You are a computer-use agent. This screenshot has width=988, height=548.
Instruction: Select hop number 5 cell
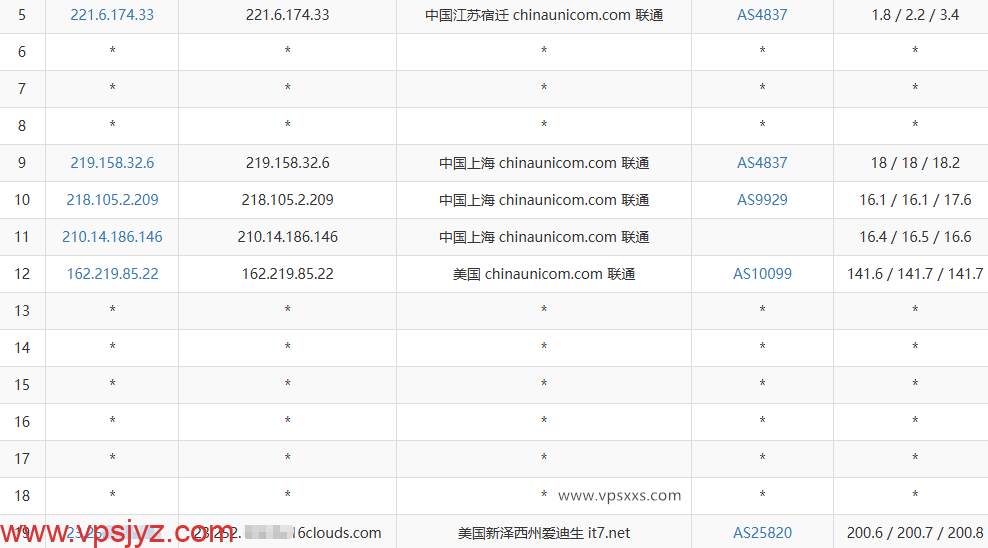pyautogui.click(x=22, y=15)
